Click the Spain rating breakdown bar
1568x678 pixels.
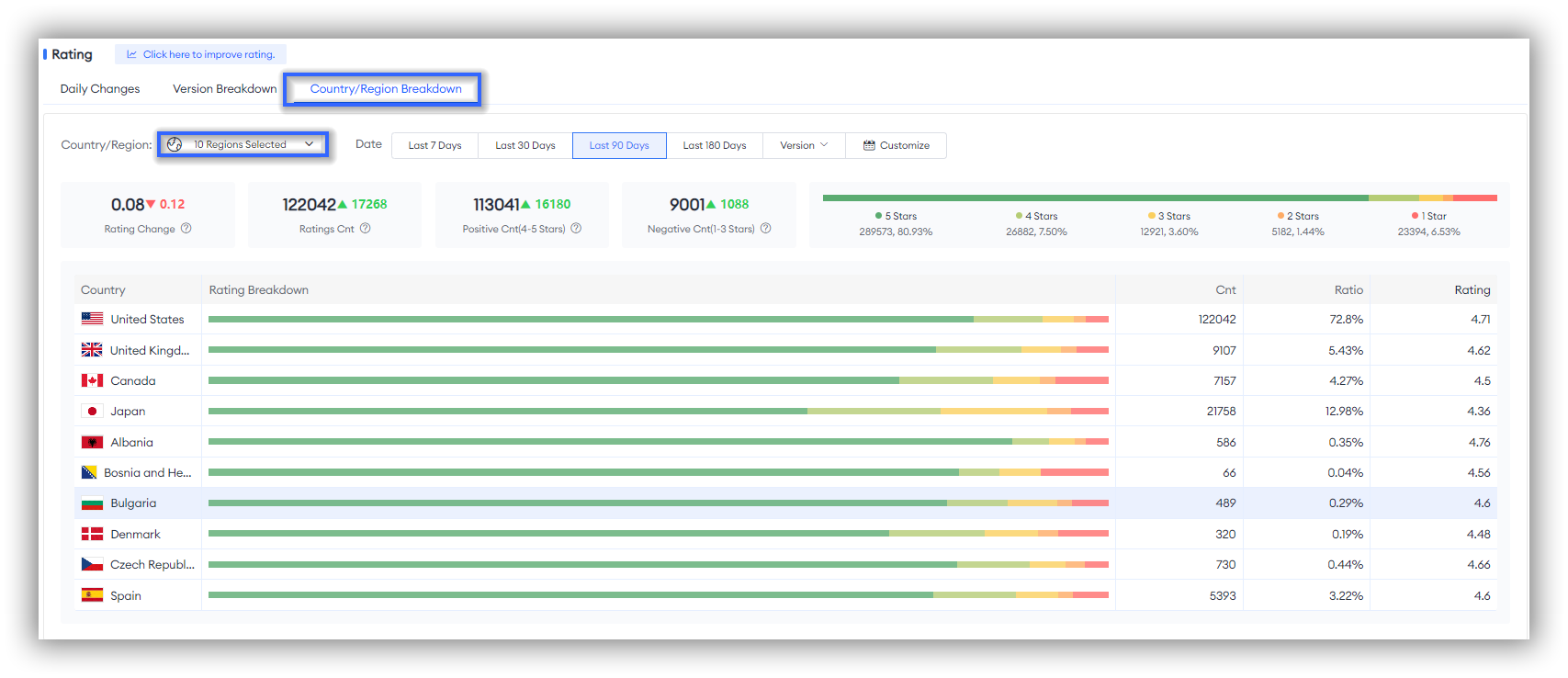coord(659,595)
